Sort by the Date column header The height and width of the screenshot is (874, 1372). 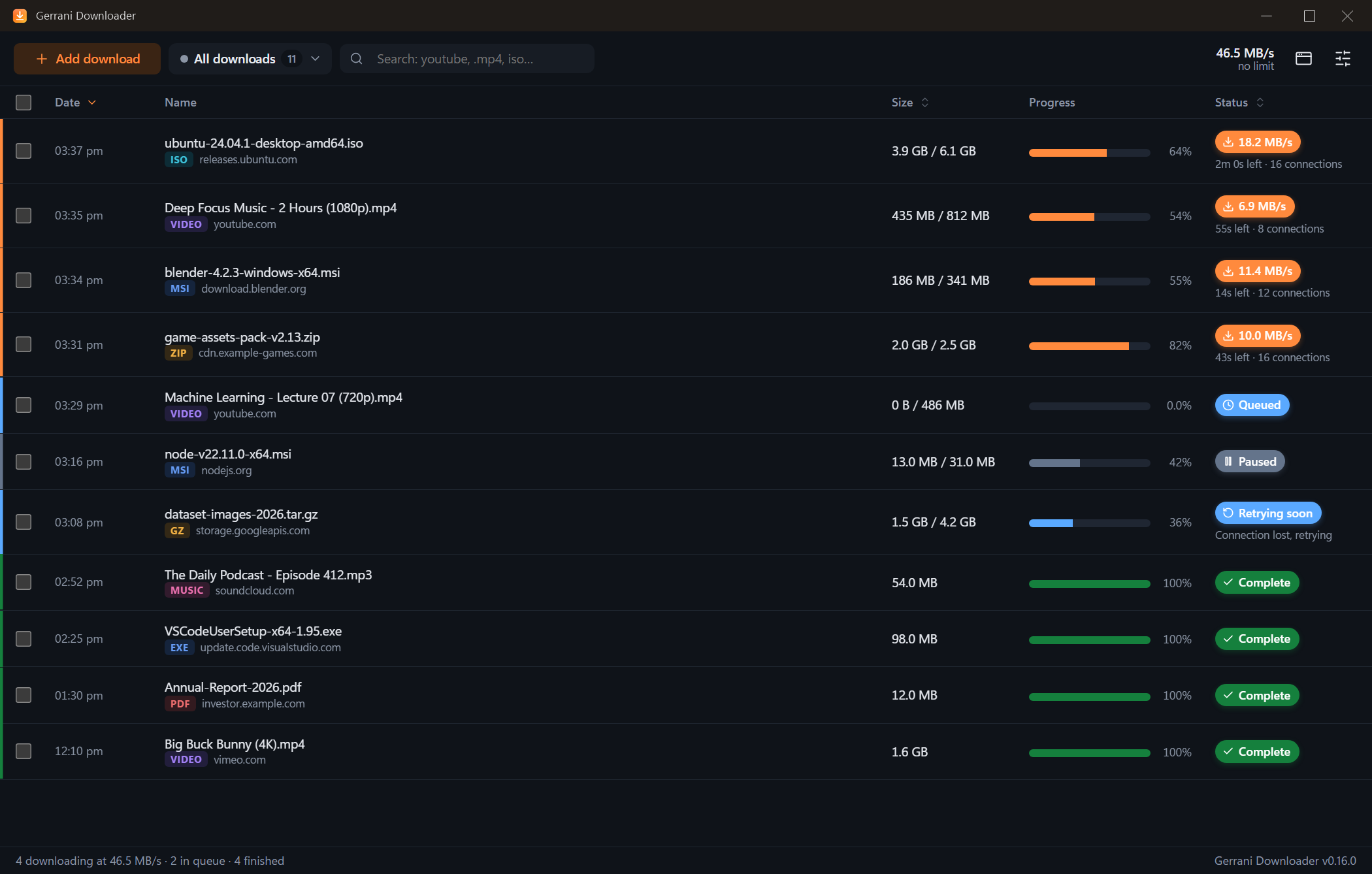click(75, 103)
